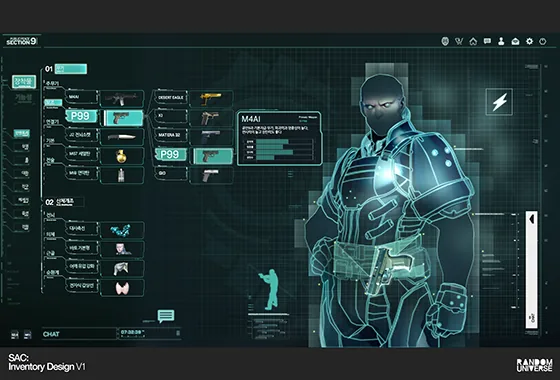The image size is (560, 380).
Task: Click name label left of knife thumbnail
Action: (x=82, y=135)
